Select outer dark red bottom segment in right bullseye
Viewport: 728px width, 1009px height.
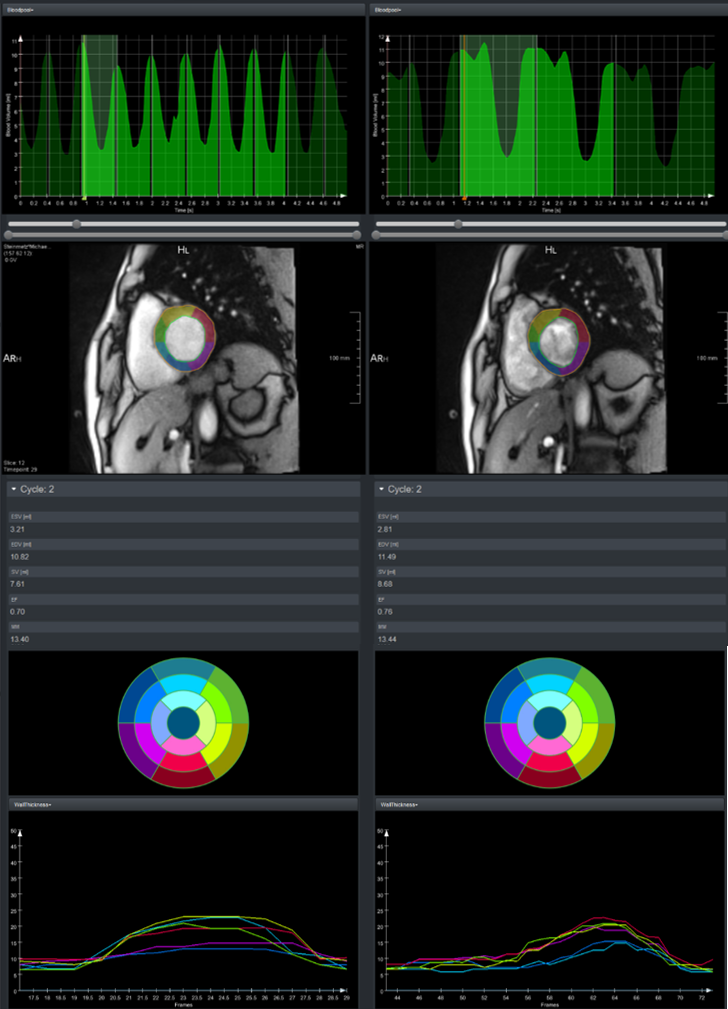[549, 775]
